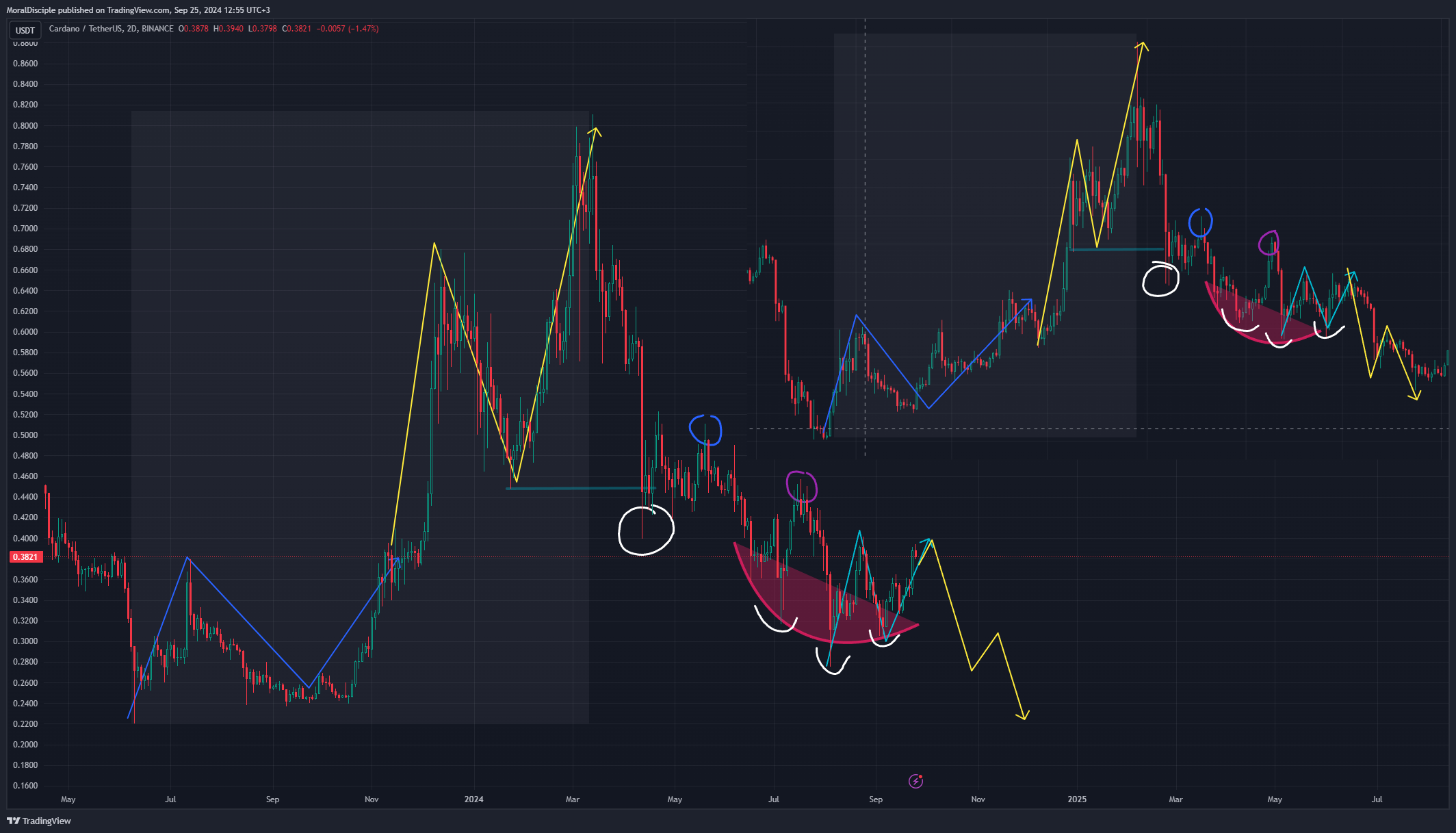Screen dimensions: 1456x833
Task: Click the 2025 label on time axis
Action: pos(1077,799)
